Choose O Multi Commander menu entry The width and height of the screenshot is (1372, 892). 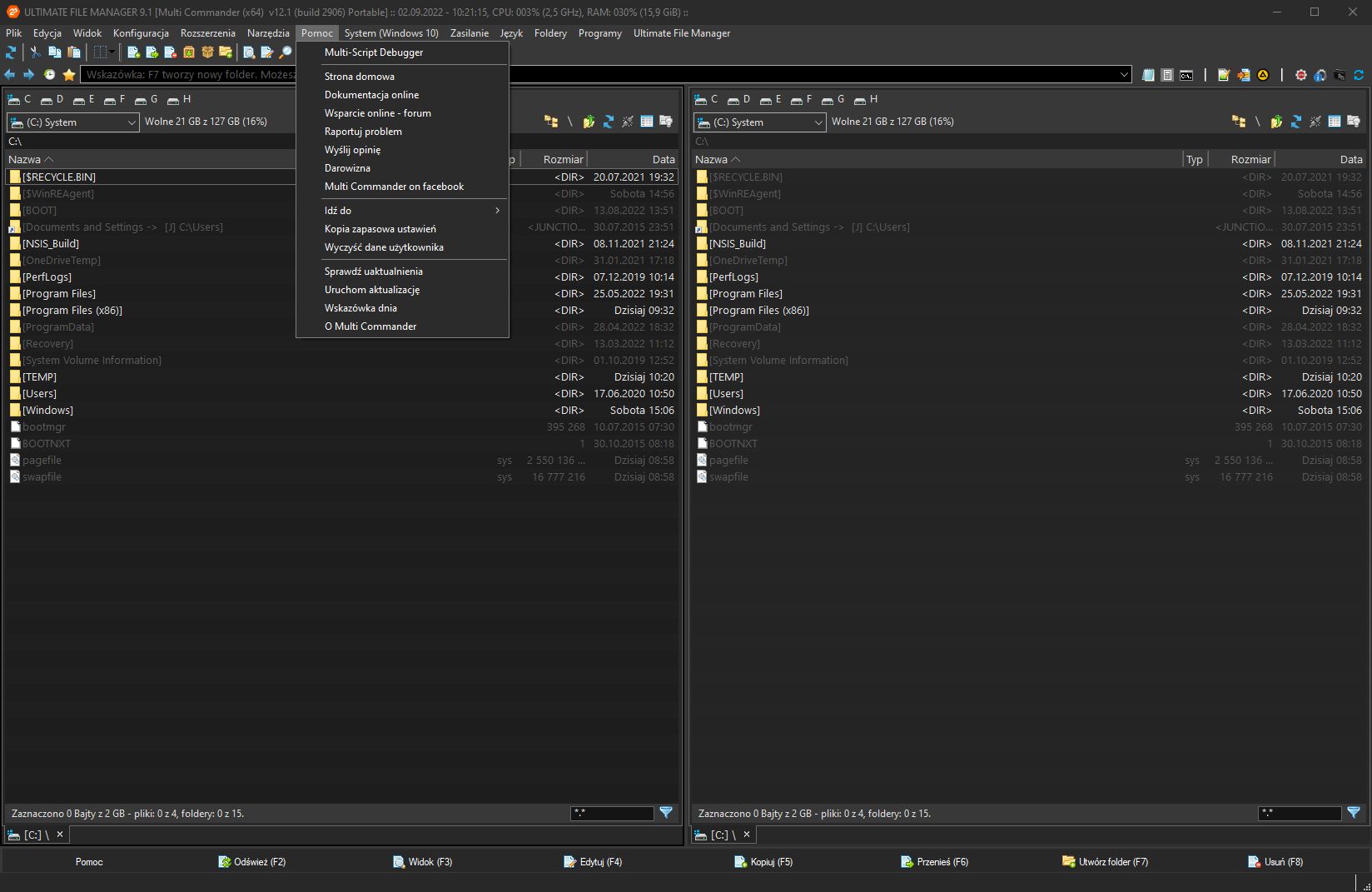tap(402, 326)
